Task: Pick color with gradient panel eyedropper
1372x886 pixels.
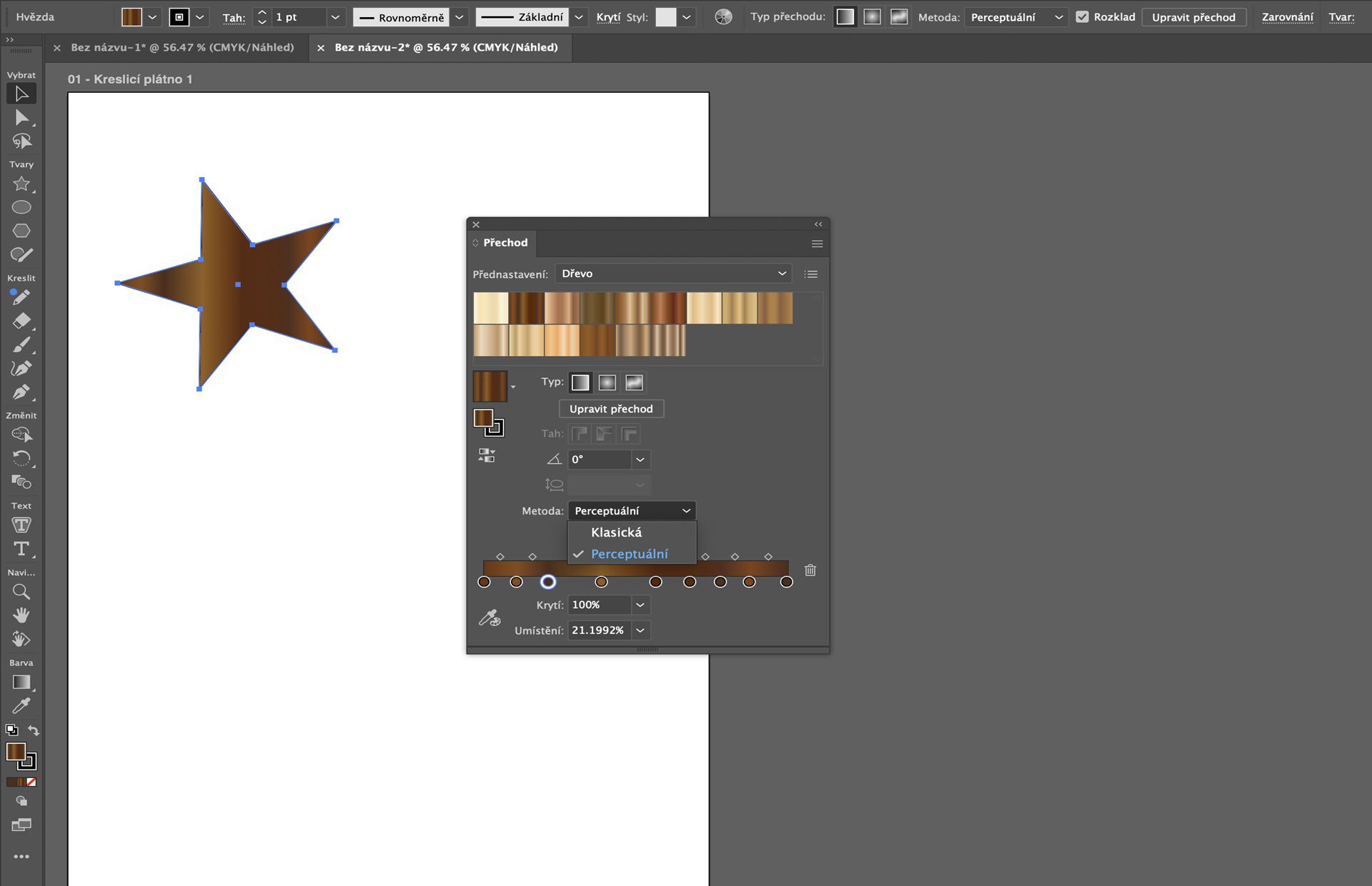Action: [x=489, y=618]
